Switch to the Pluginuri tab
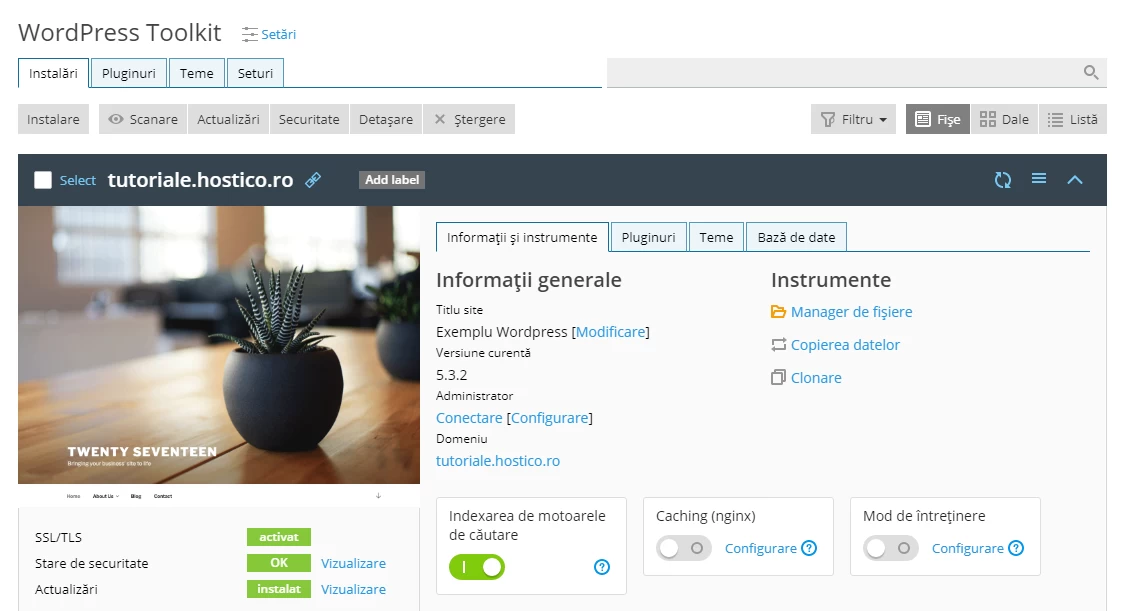Image resolution: width=1124 pixels, height=611 pixels. click(x=648, y=237)
